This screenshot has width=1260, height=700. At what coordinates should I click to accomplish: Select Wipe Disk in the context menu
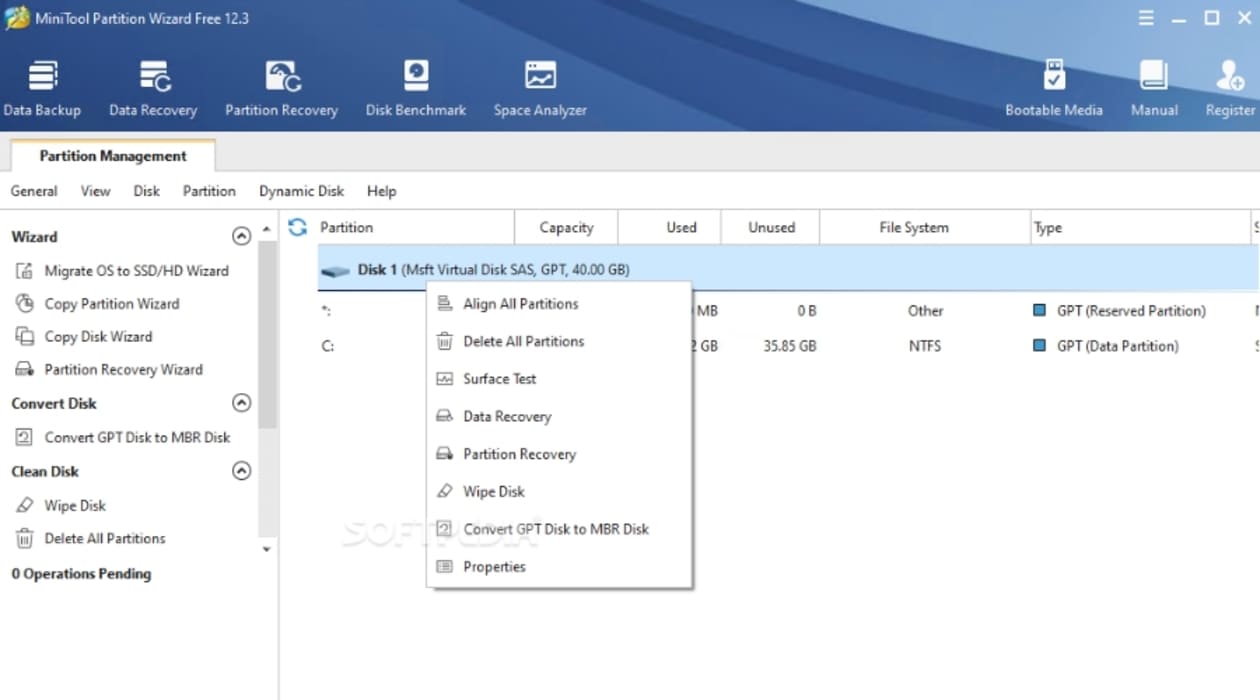click(x=559, y=492)
